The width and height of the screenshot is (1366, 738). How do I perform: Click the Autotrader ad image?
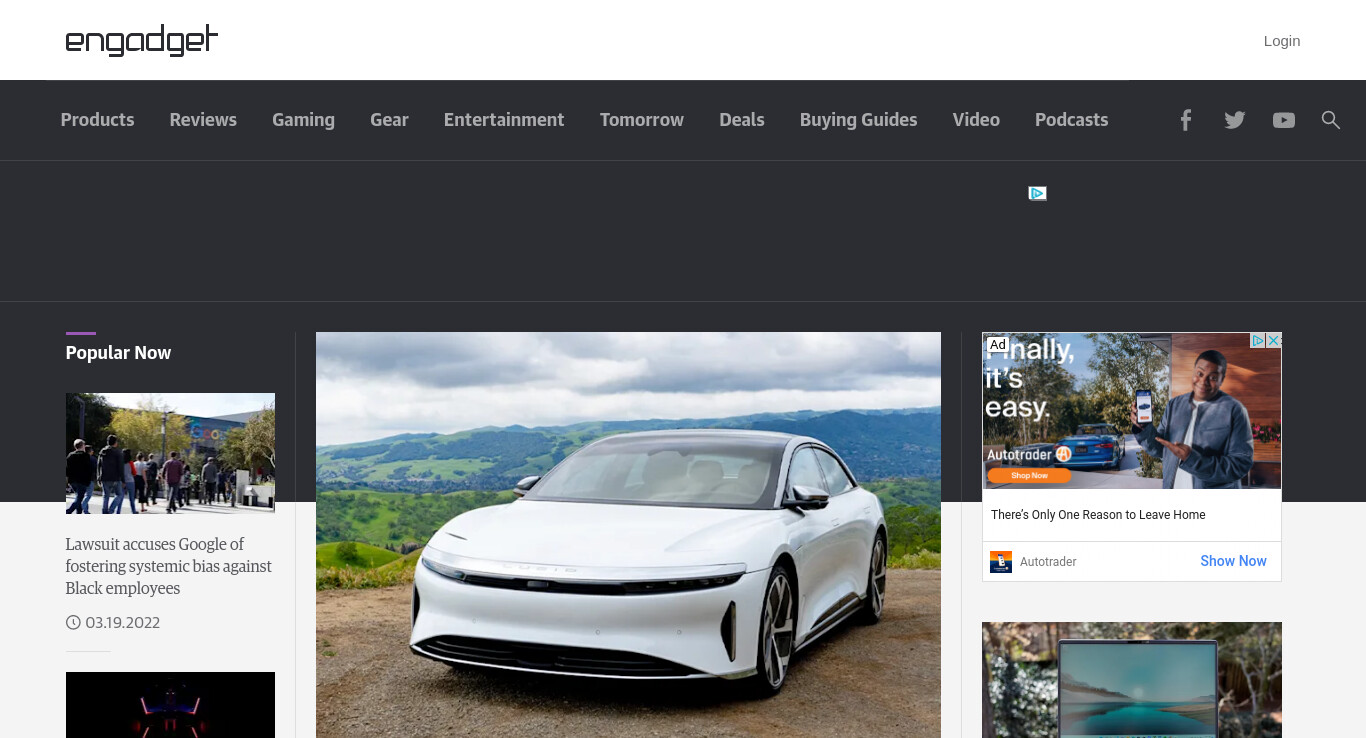tap(1132, 411)
